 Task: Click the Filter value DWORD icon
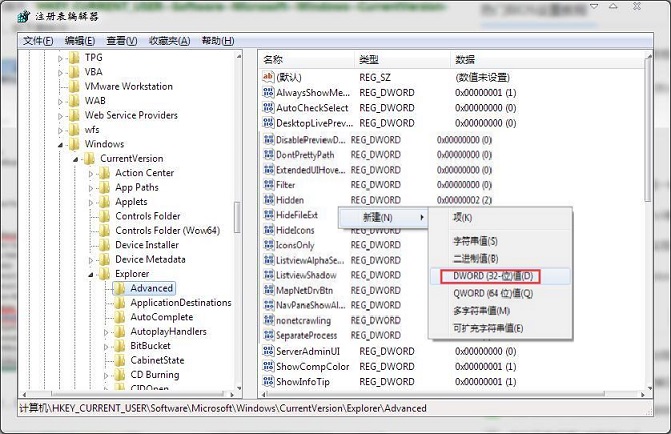[x=269, y=185]
